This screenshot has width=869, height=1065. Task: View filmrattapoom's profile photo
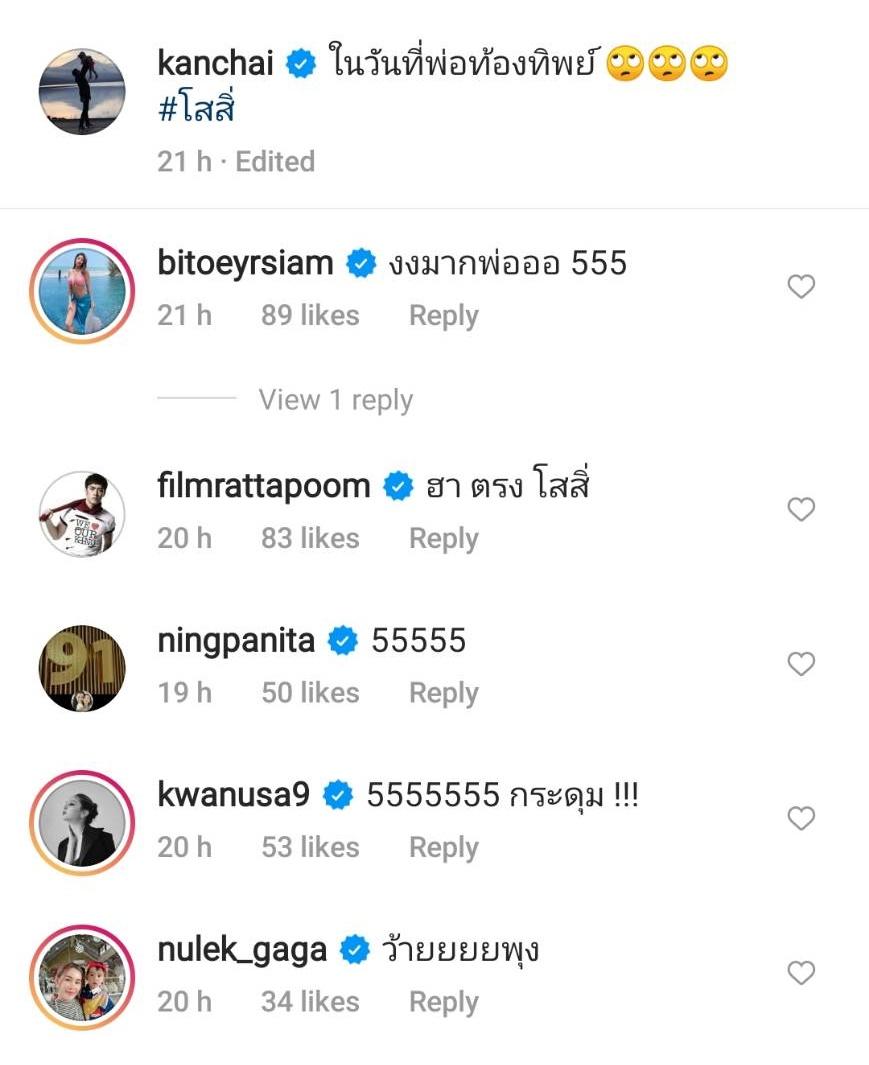82,513
